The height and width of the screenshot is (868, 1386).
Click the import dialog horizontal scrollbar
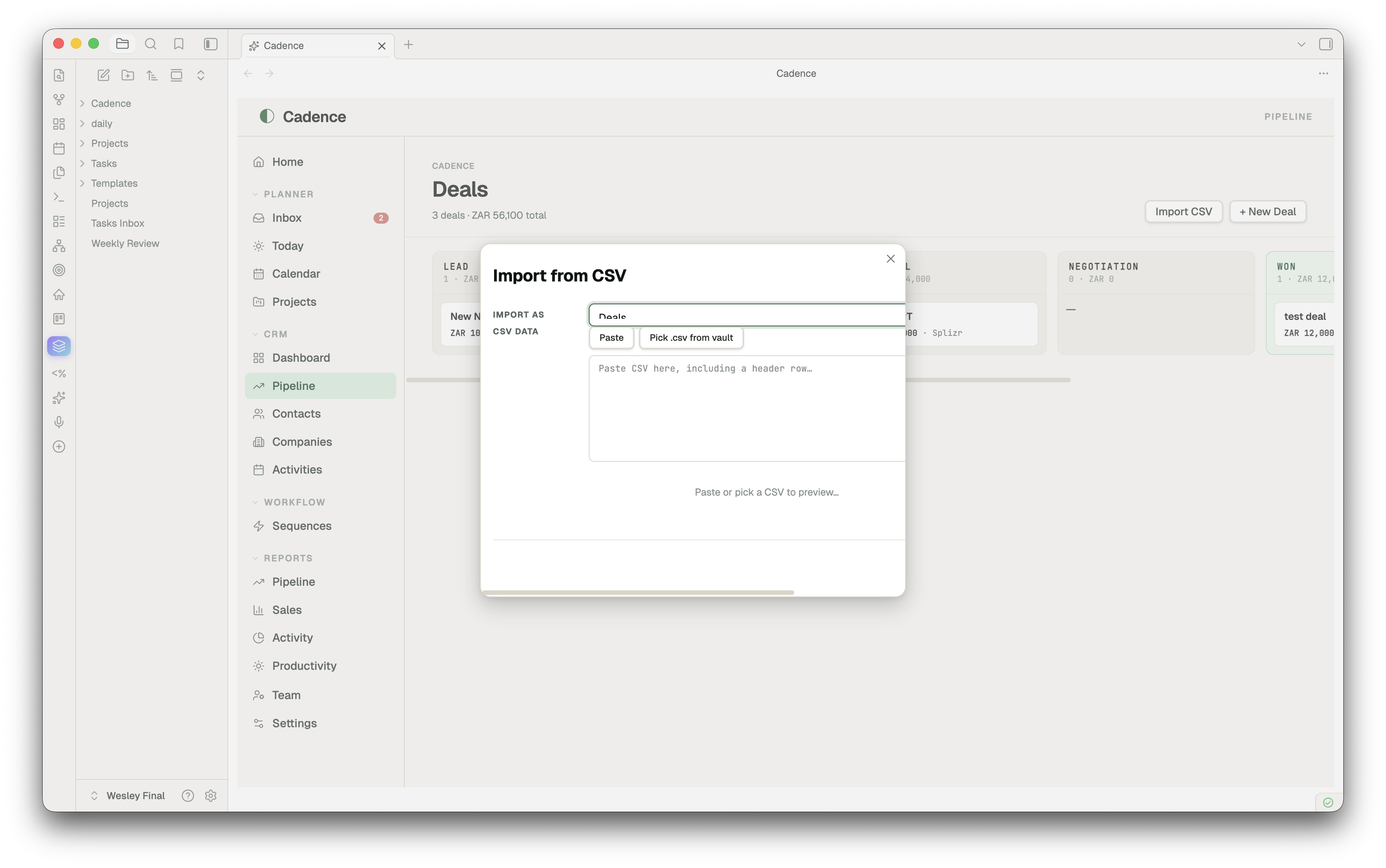(638, 593)
